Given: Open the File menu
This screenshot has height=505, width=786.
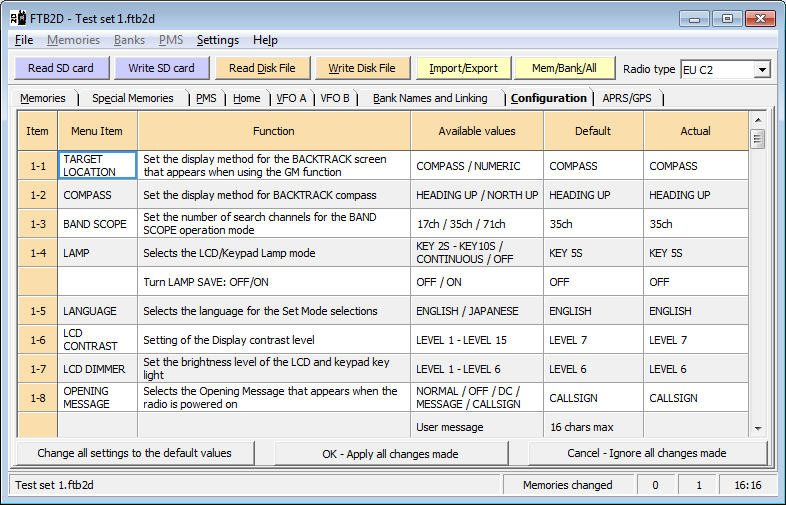Looking at the screenshot, I should 24,40.
